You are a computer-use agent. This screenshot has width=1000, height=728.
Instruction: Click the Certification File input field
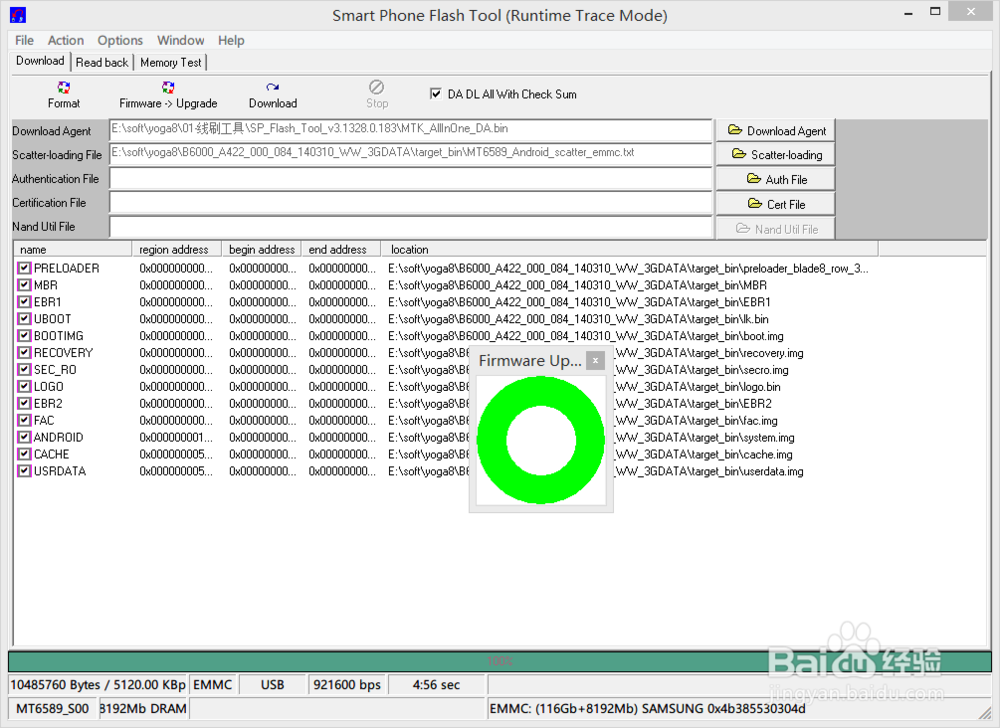pos(411,203)
